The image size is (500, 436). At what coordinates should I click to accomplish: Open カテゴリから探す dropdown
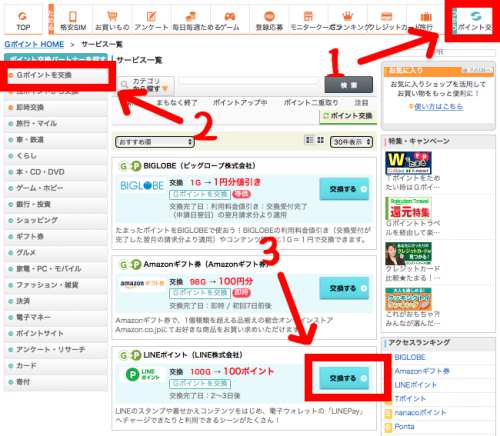146,85
